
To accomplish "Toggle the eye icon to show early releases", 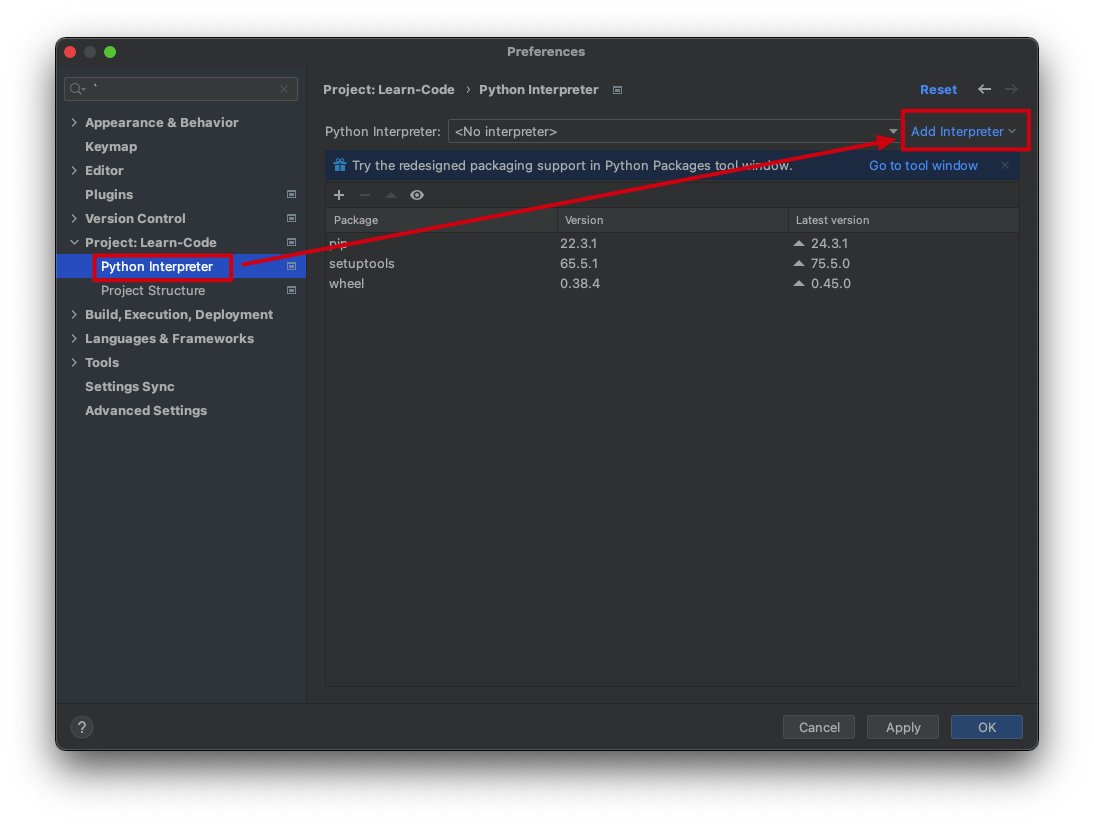I will click(417, 195).
